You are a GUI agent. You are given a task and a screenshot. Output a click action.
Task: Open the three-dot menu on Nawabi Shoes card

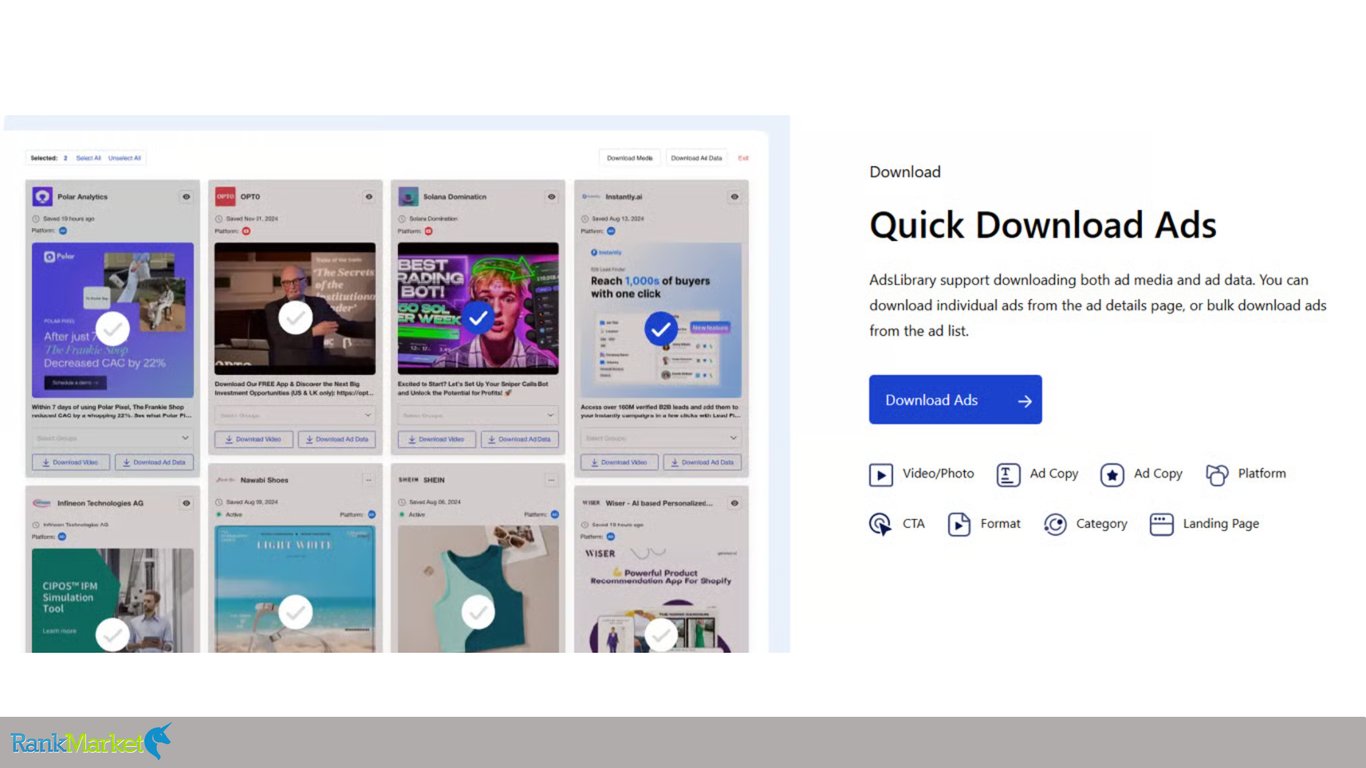tap(368, 480)
